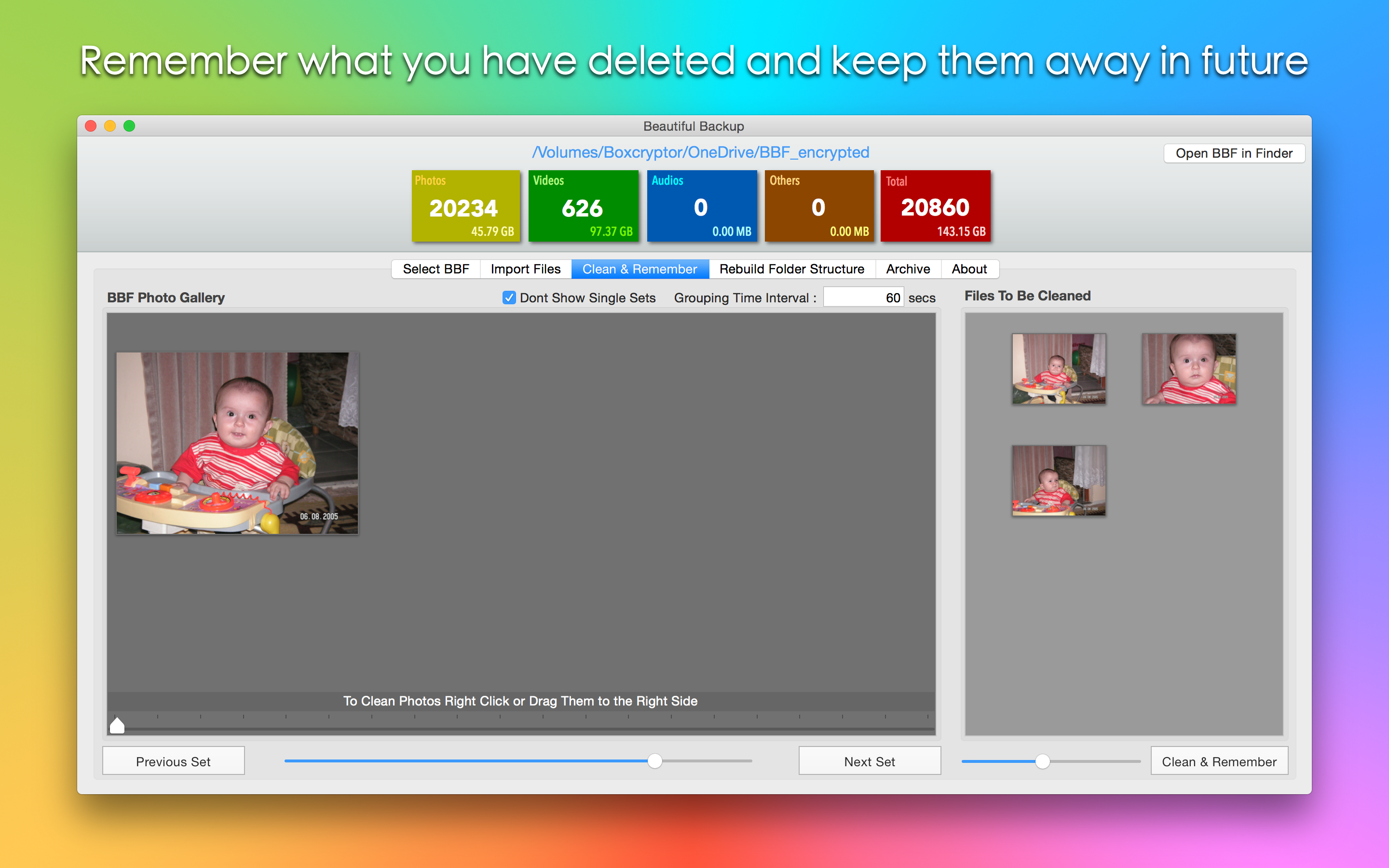Open the Import Files tab
This screenshot has width=1389, height=868.
point(525,269)
